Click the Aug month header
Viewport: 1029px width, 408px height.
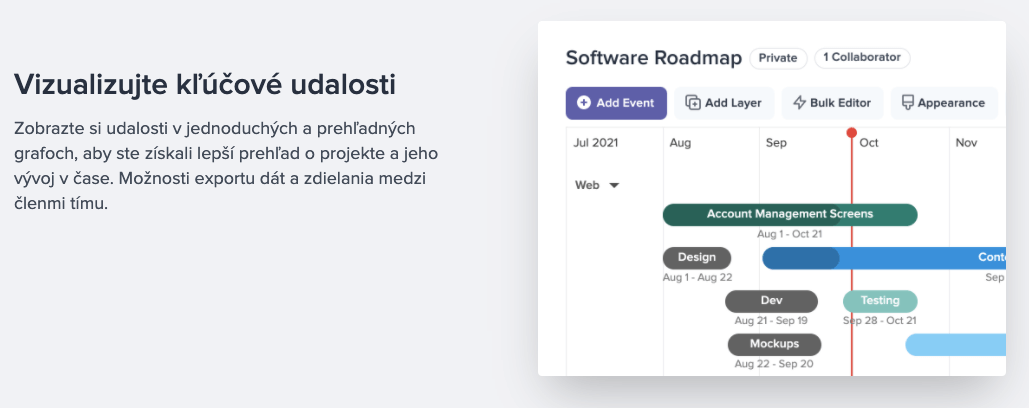(680, 143)
